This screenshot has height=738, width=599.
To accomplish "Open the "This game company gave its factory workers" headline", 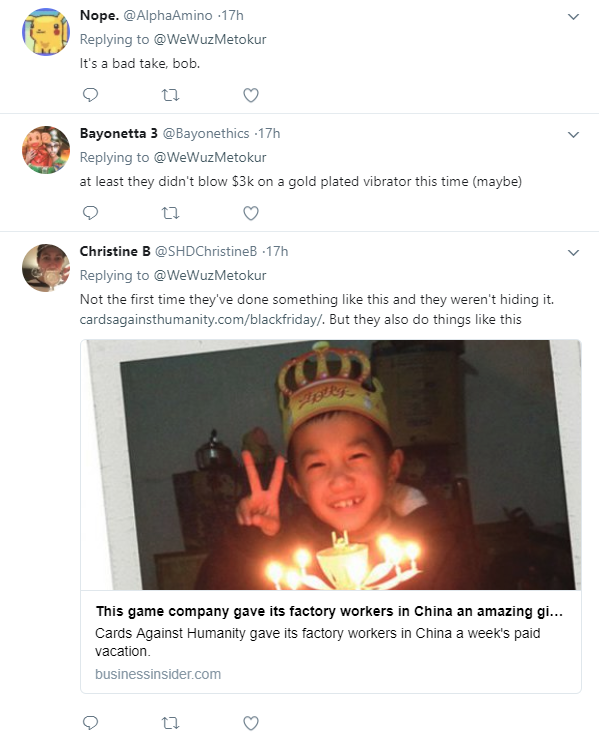I will click(329, 611).
